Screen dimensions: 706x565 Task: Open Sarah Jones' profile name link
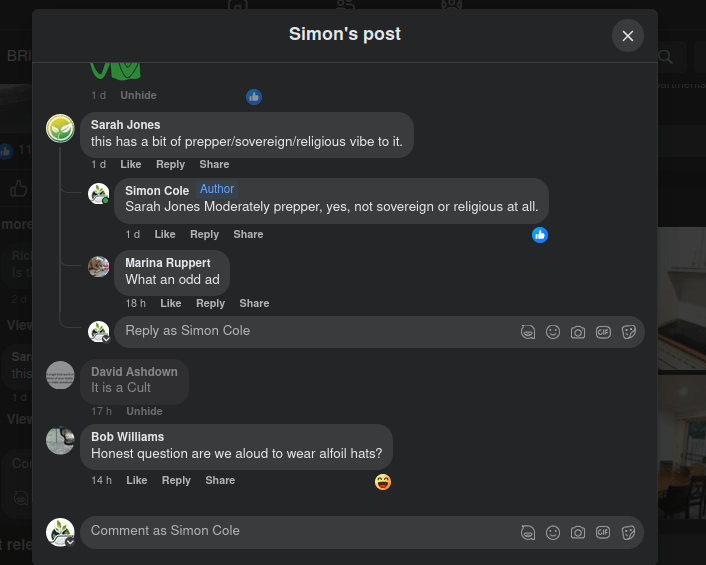126,125
